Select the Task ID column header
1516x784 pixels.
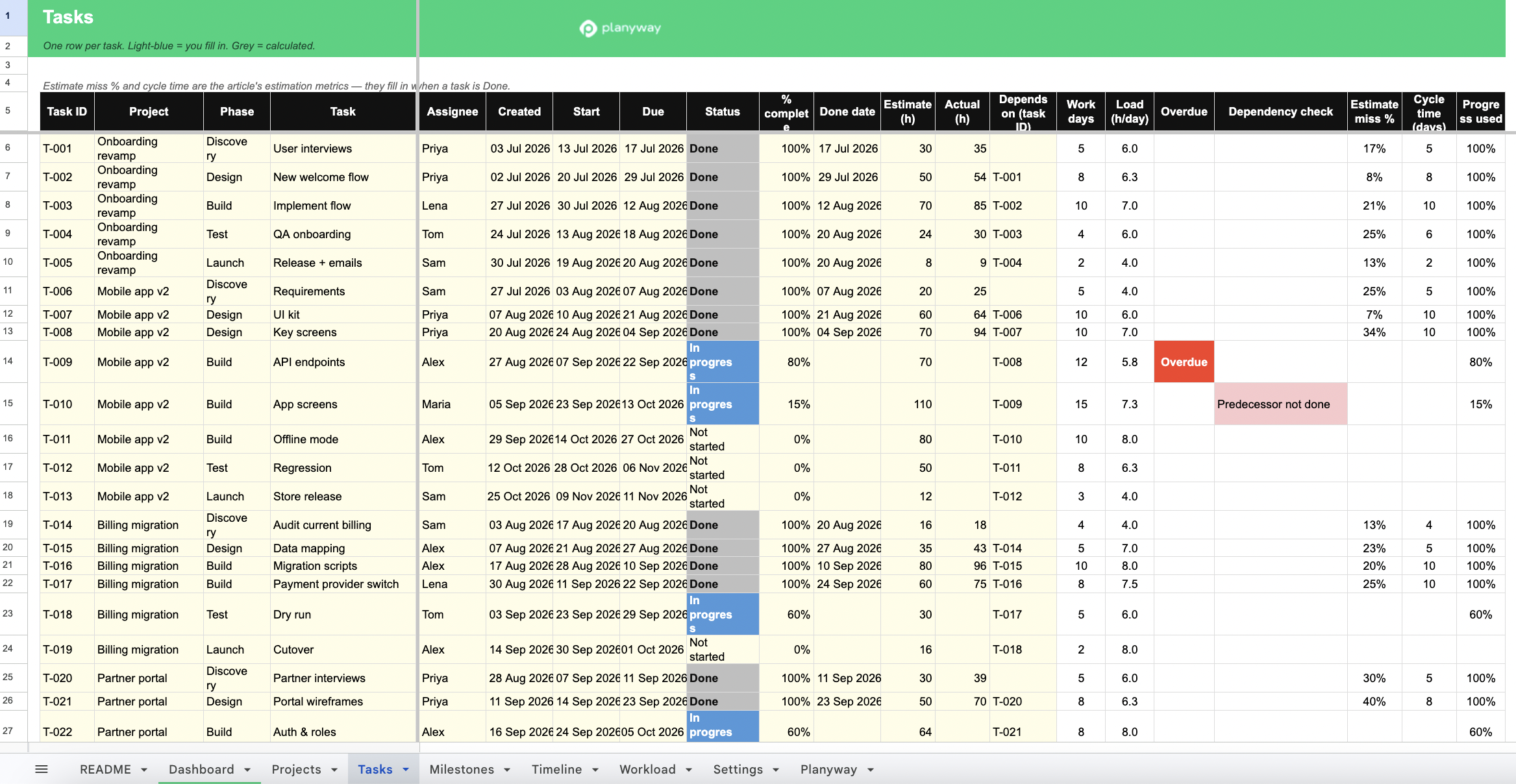tap(67, 112)
